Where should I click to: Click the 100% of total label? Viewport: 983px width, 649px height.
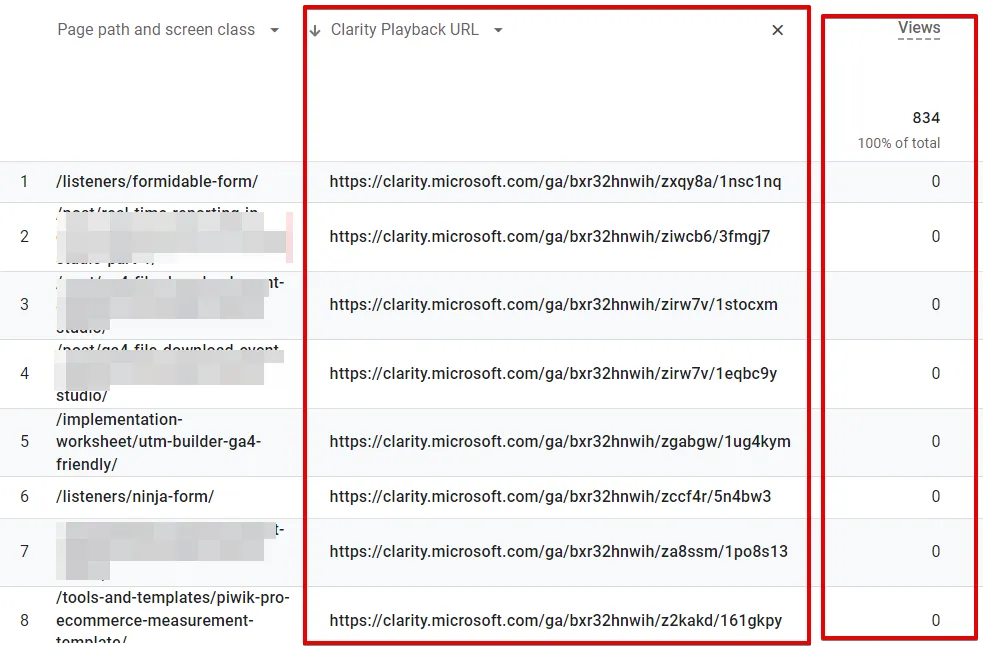(899, 143)
